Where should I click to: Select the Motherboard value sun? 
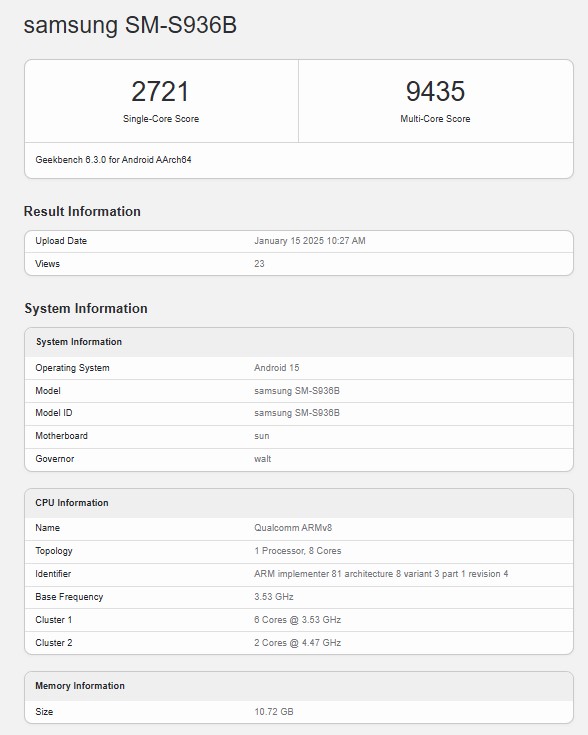[262, 436]
